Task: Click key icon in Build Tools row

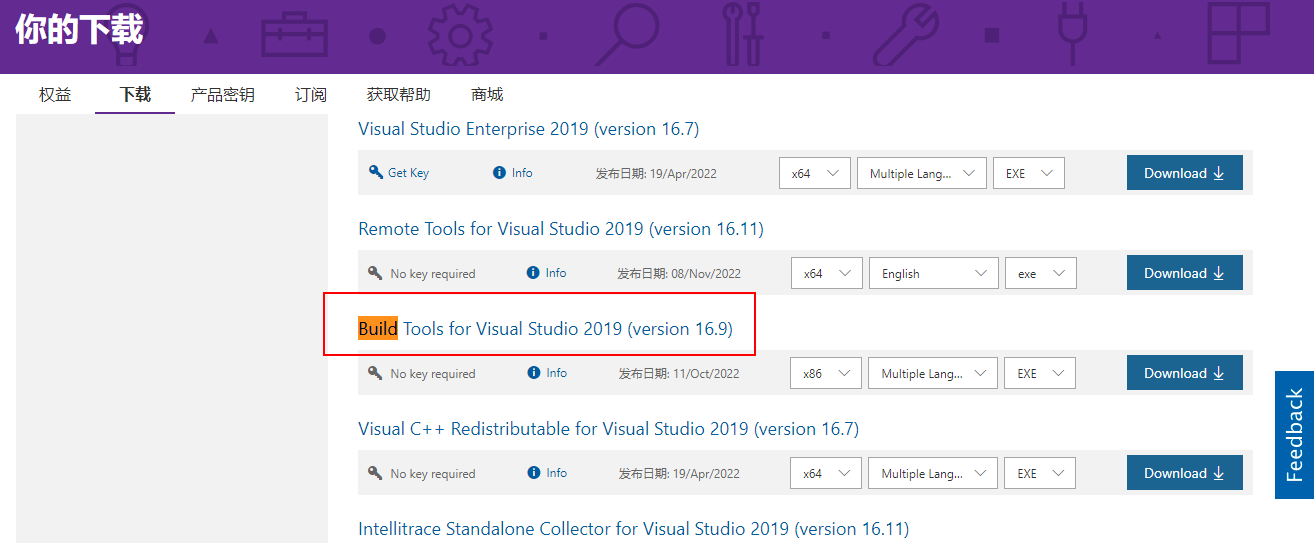Action: (376, 372)
